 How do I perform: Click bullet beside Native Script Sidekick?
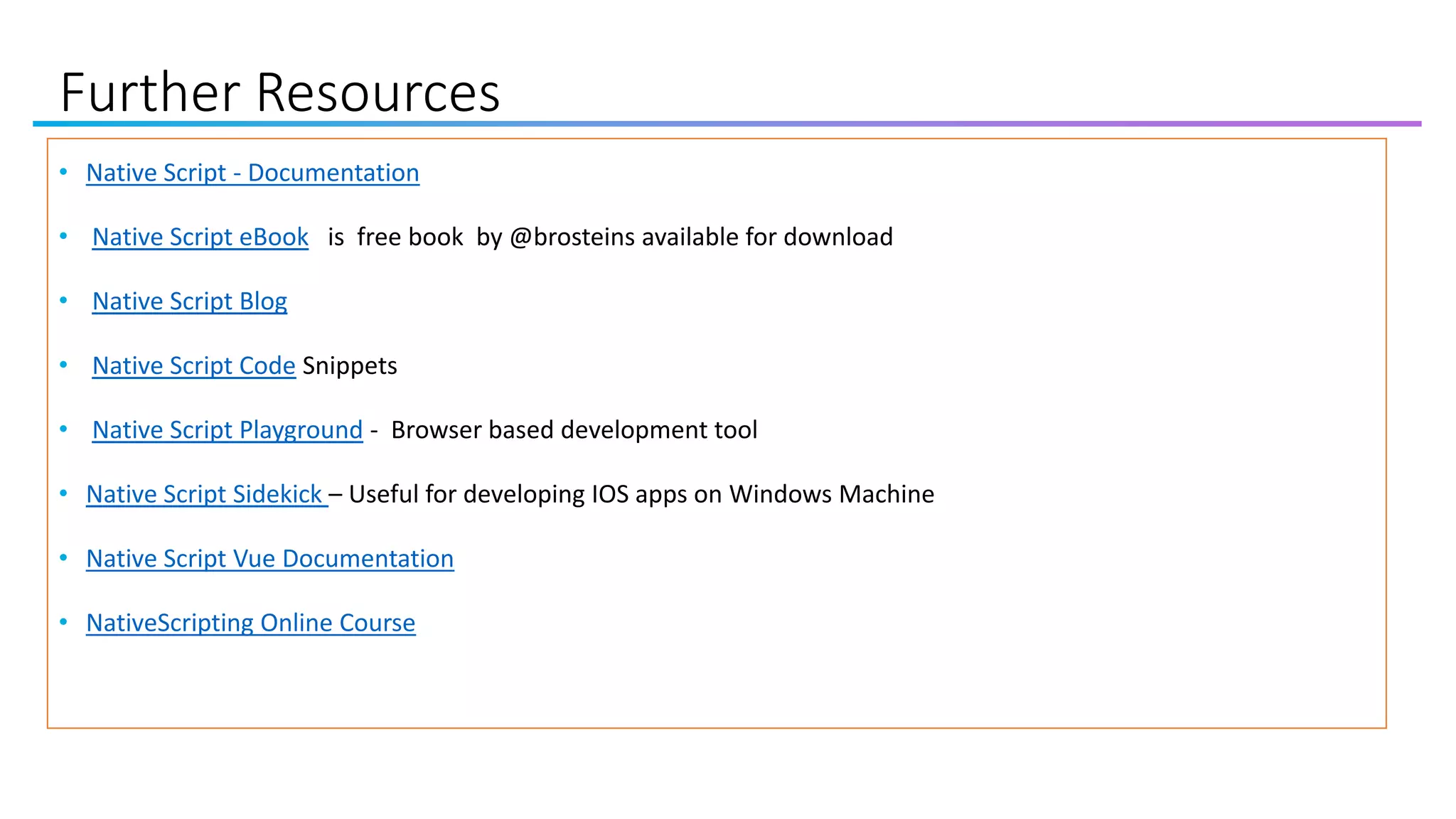point(63,493)
